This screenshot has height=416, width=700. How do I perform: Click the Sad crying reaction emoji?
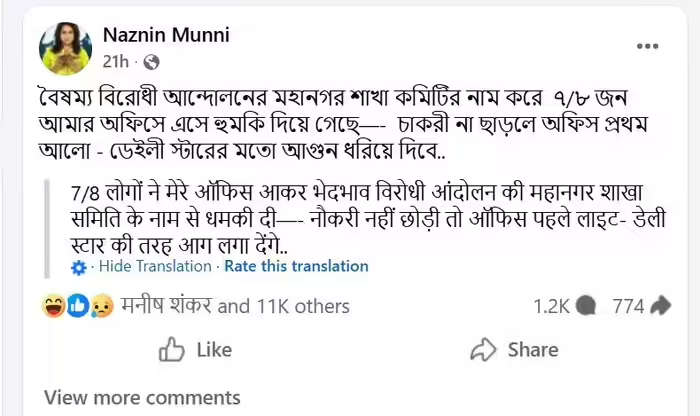click(x=100, y=306)
